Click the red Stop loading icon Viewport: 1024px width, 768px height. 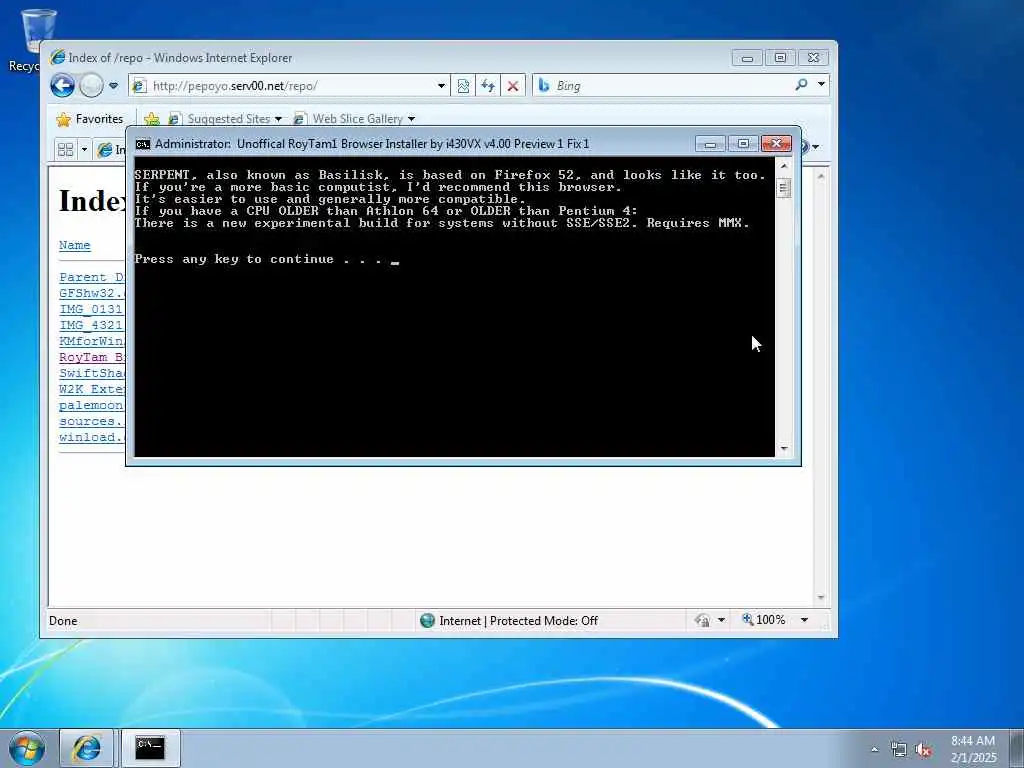point(513,86)
